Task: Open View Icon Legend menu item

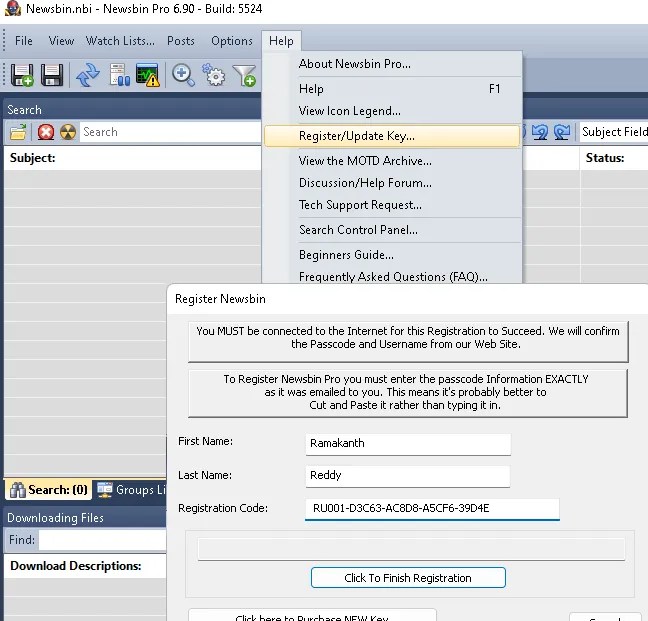Action: [x=392, y=111]
